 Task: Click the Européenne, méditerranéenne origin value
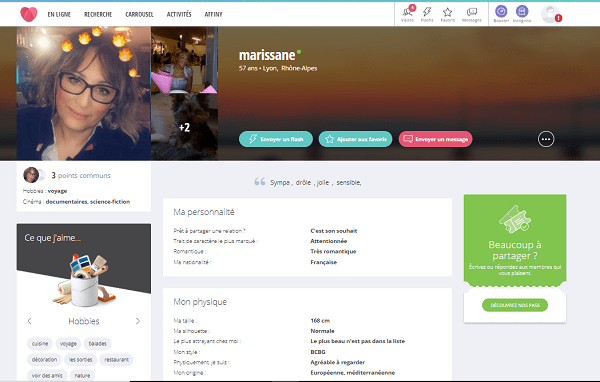[352, 373]
